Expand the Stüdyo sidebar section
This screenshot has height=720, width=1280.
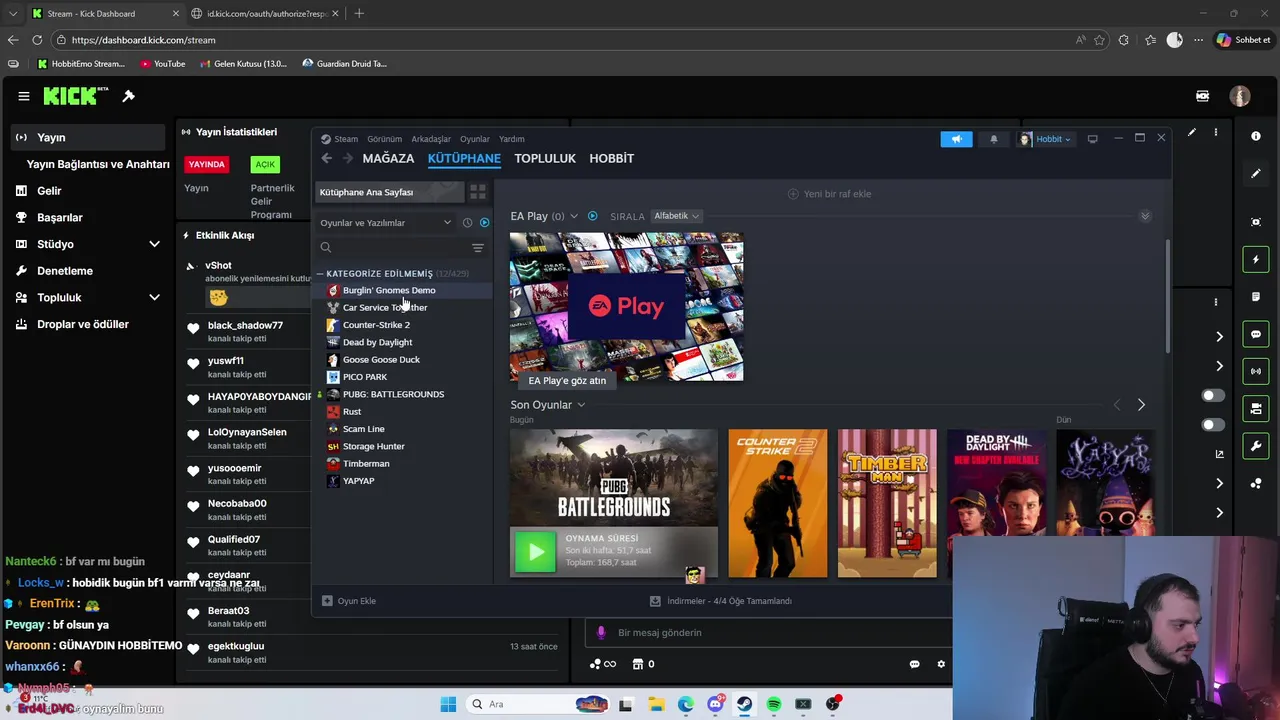[154, 244]
